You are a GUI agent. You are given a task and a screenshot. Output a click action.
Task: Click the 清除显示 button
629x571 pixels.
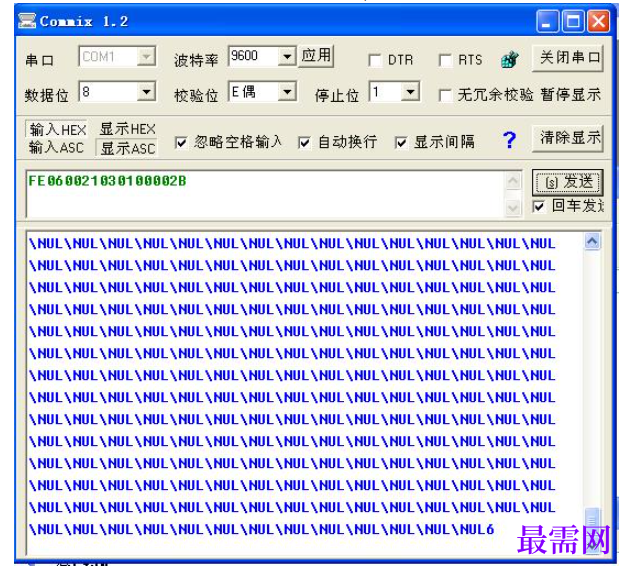568,138
